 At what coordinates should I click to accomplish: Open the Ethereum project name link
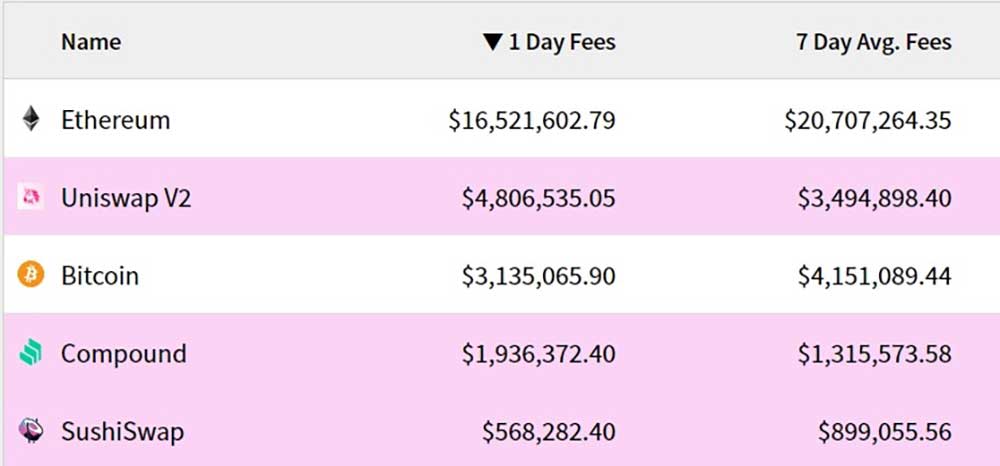[115, 120]
